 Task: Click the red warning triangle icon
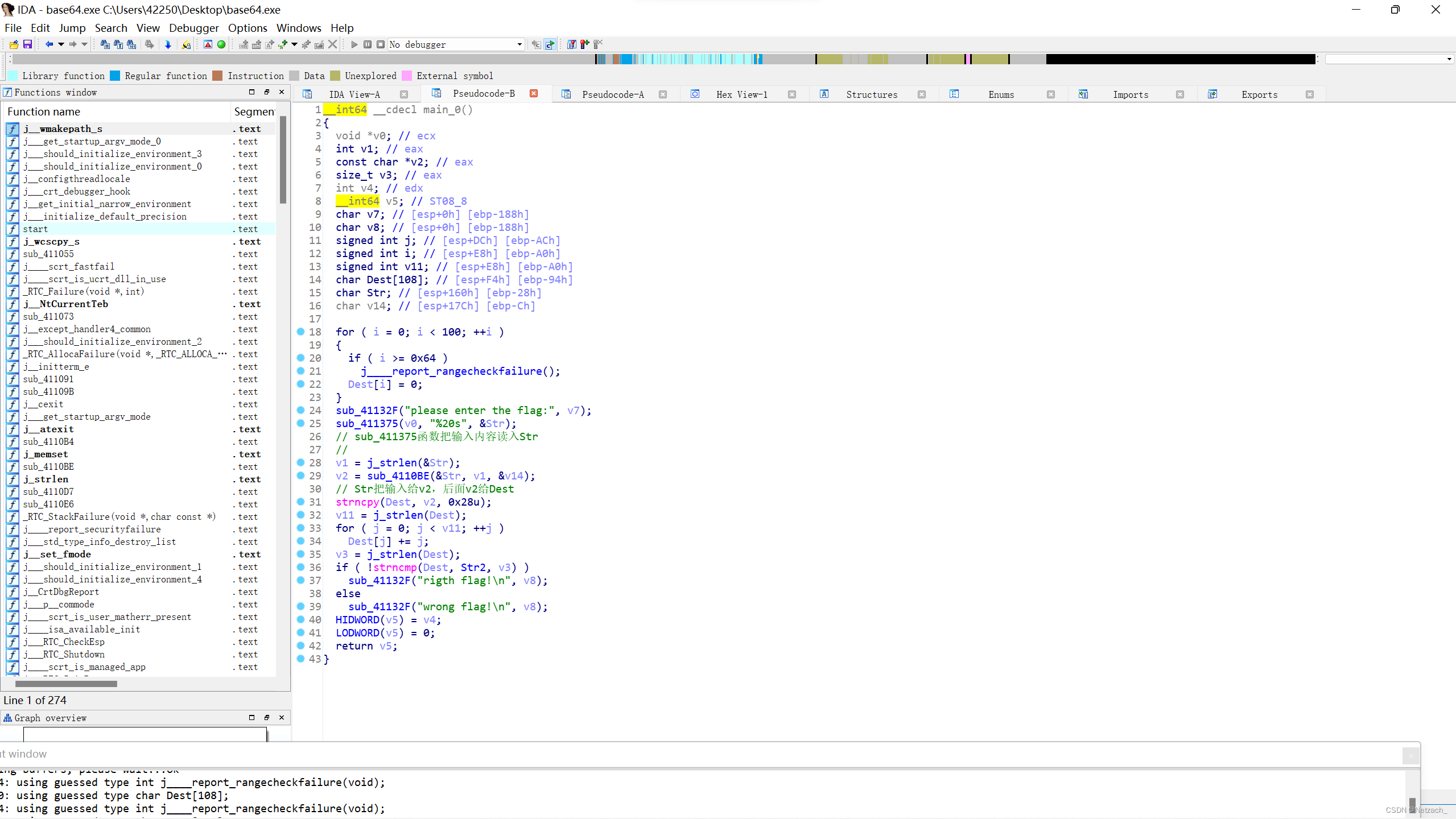(208, 44)
